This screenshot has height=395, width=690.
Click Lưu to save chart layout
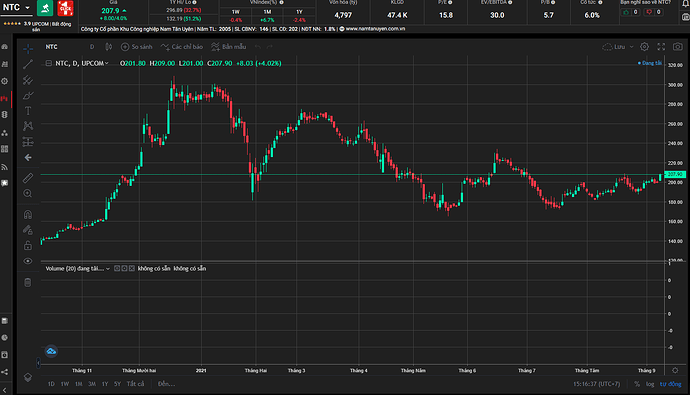click(x=614, y=47)
